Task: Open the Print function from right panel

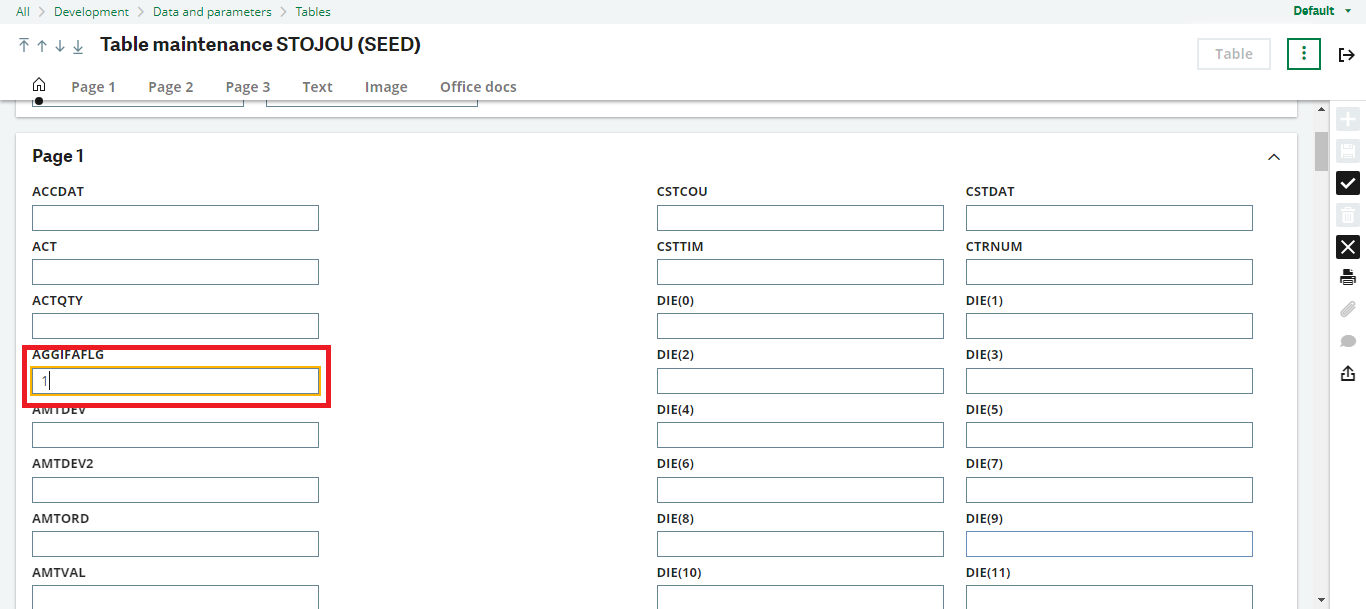Action: (1347, 277)
